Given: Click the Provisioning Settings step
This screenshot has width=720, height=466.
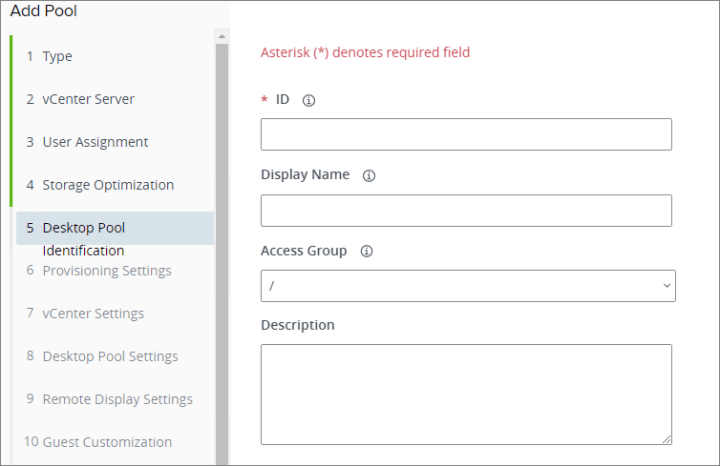Looking at the screenshot, I should [107, 271].
